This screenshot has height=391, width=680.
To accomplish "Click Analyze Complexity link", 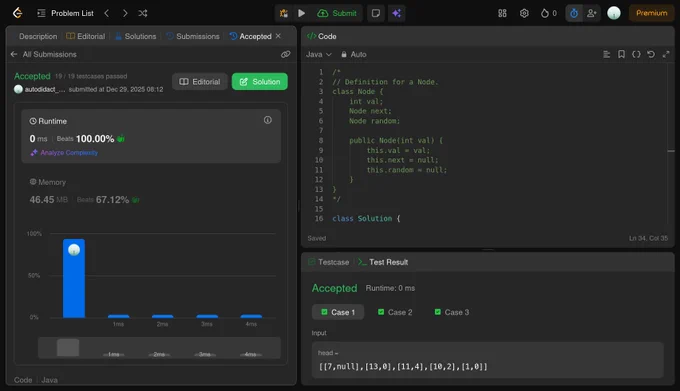I will click(x=64, y=153).
